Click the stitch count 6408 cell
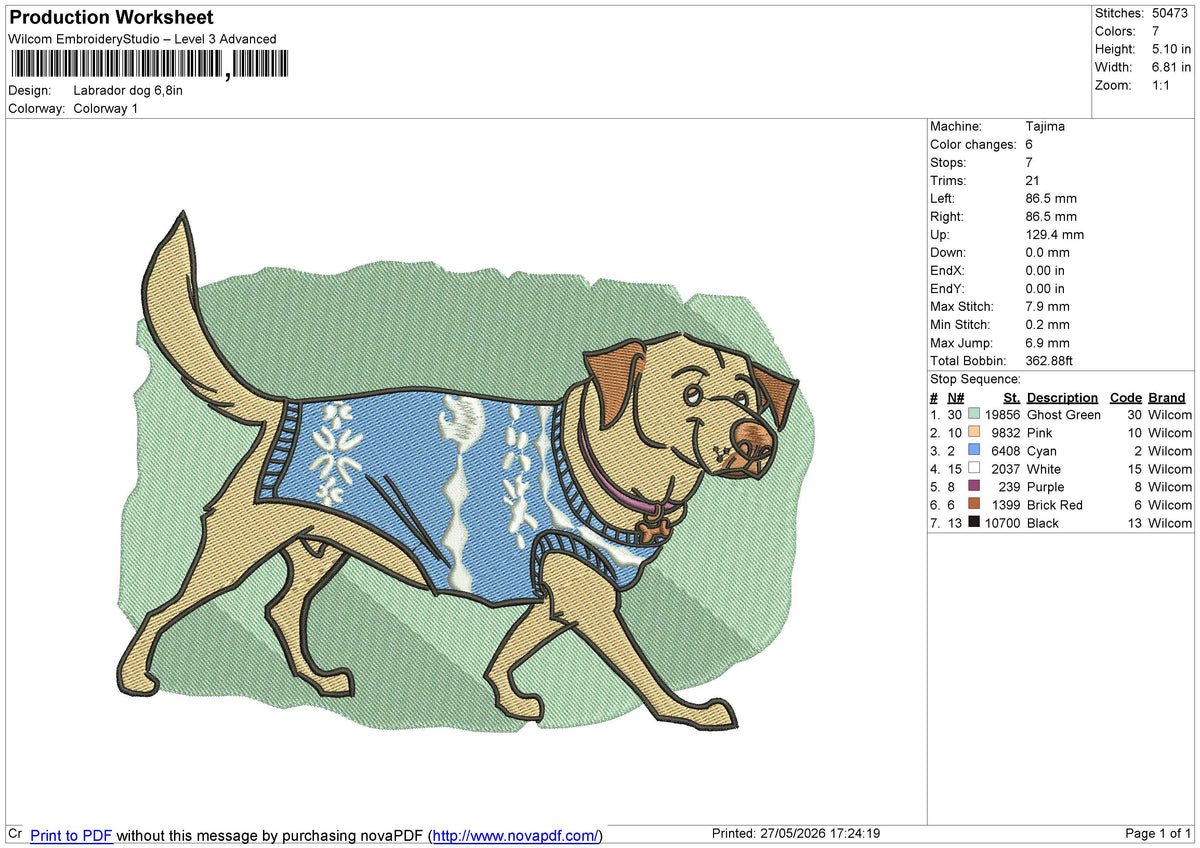The height and width of the screenshot is (848, 1200). click(x=1006, y=451)
